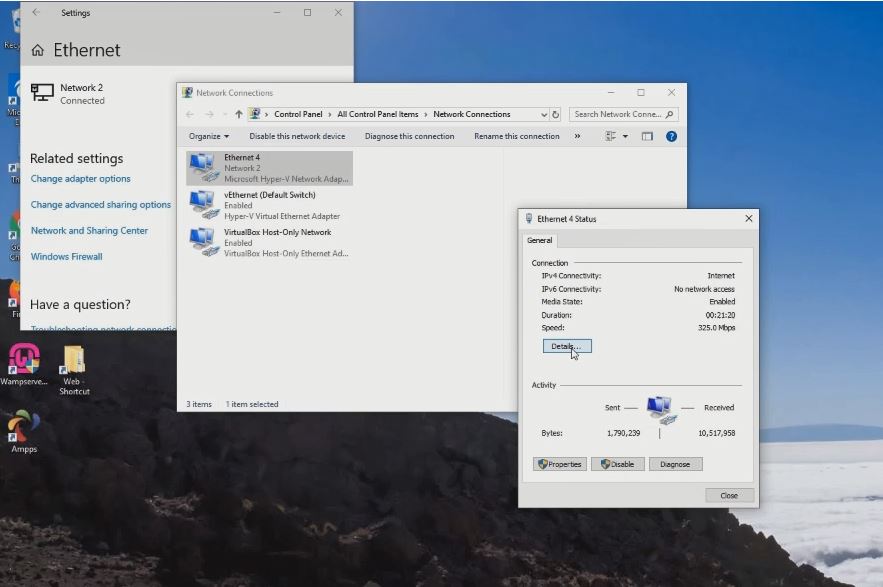This screenshot has height=587, width=883.
Task: Click the Search Network Connections field
Action: click(618, 114)
